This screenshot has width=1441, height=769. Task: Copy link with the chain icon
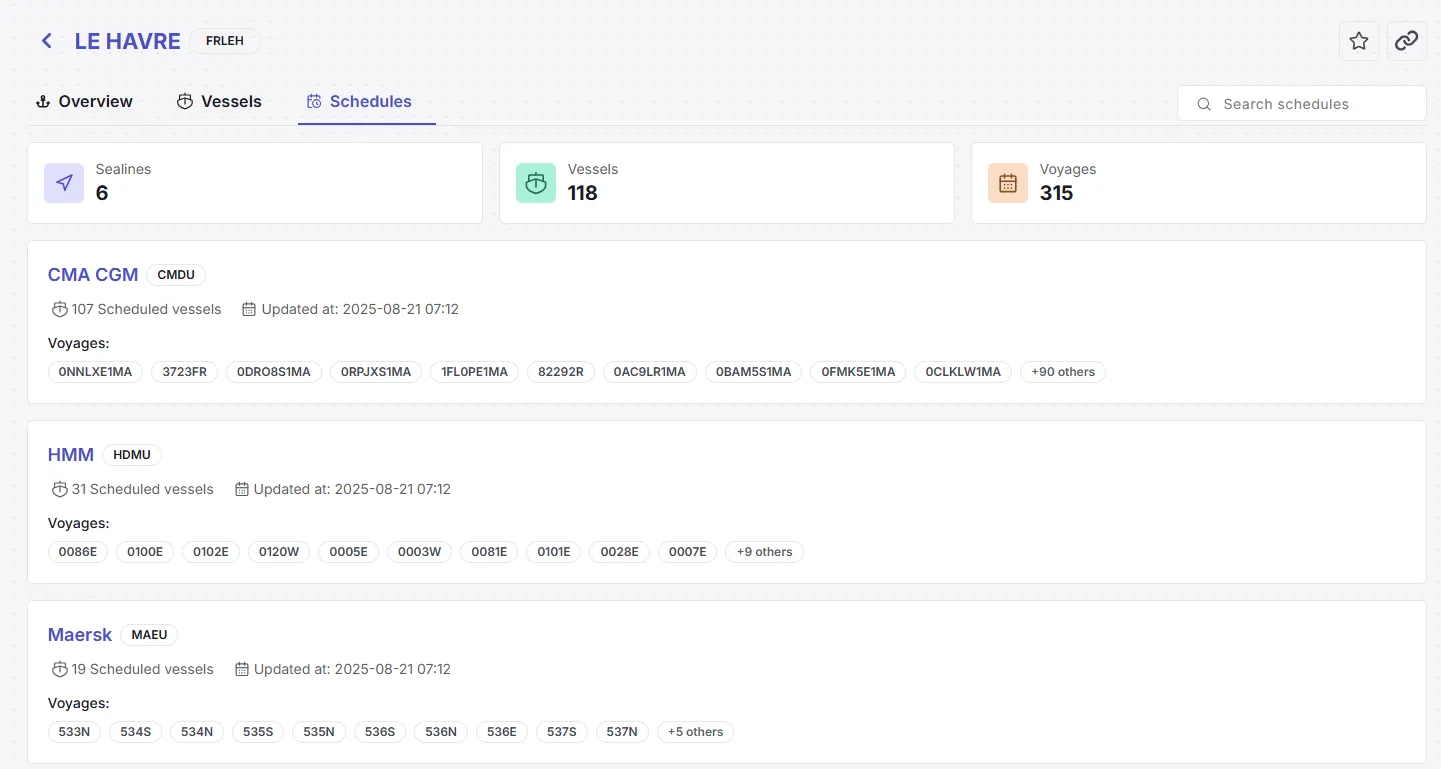(1407, 41)
